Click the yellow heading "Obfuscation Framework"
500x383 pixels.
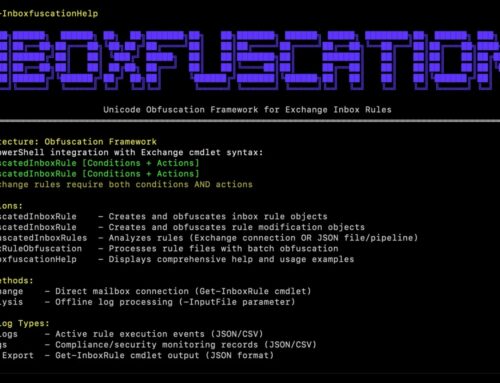coord(100,142)
